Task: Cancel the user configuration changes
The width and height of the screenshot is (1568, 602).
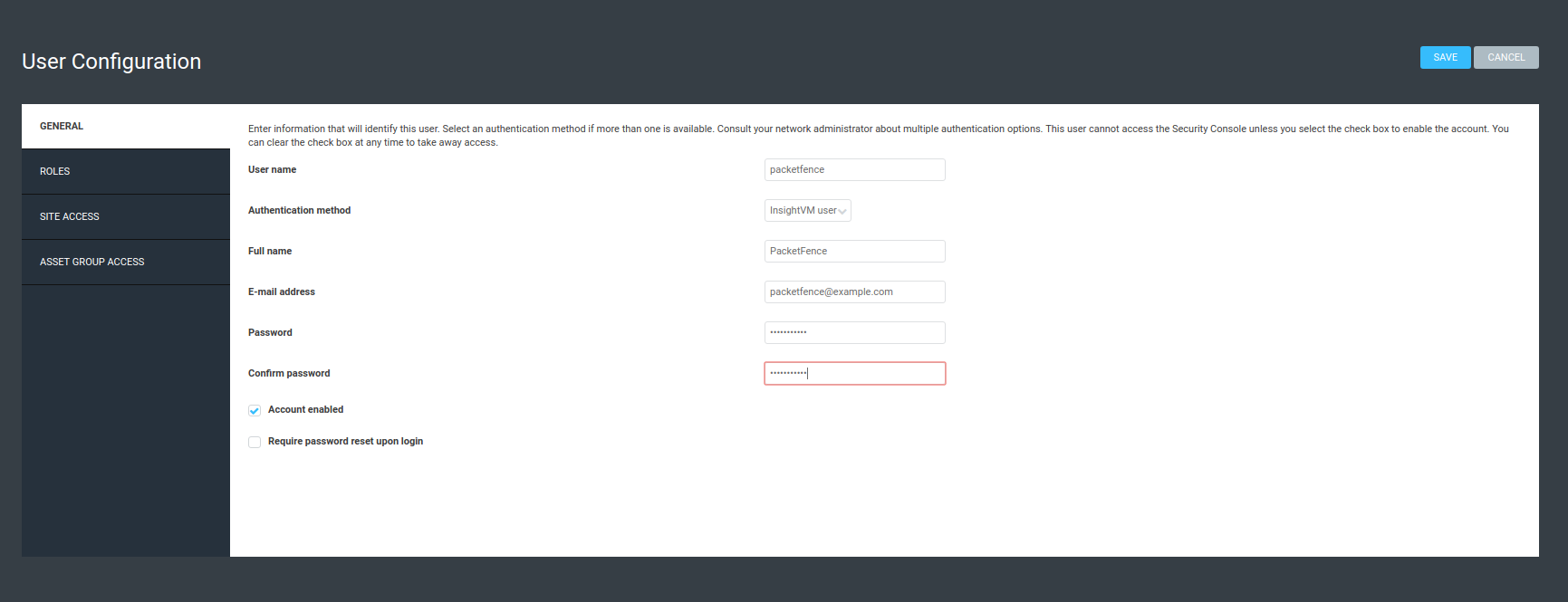Action: point(1505,57)
